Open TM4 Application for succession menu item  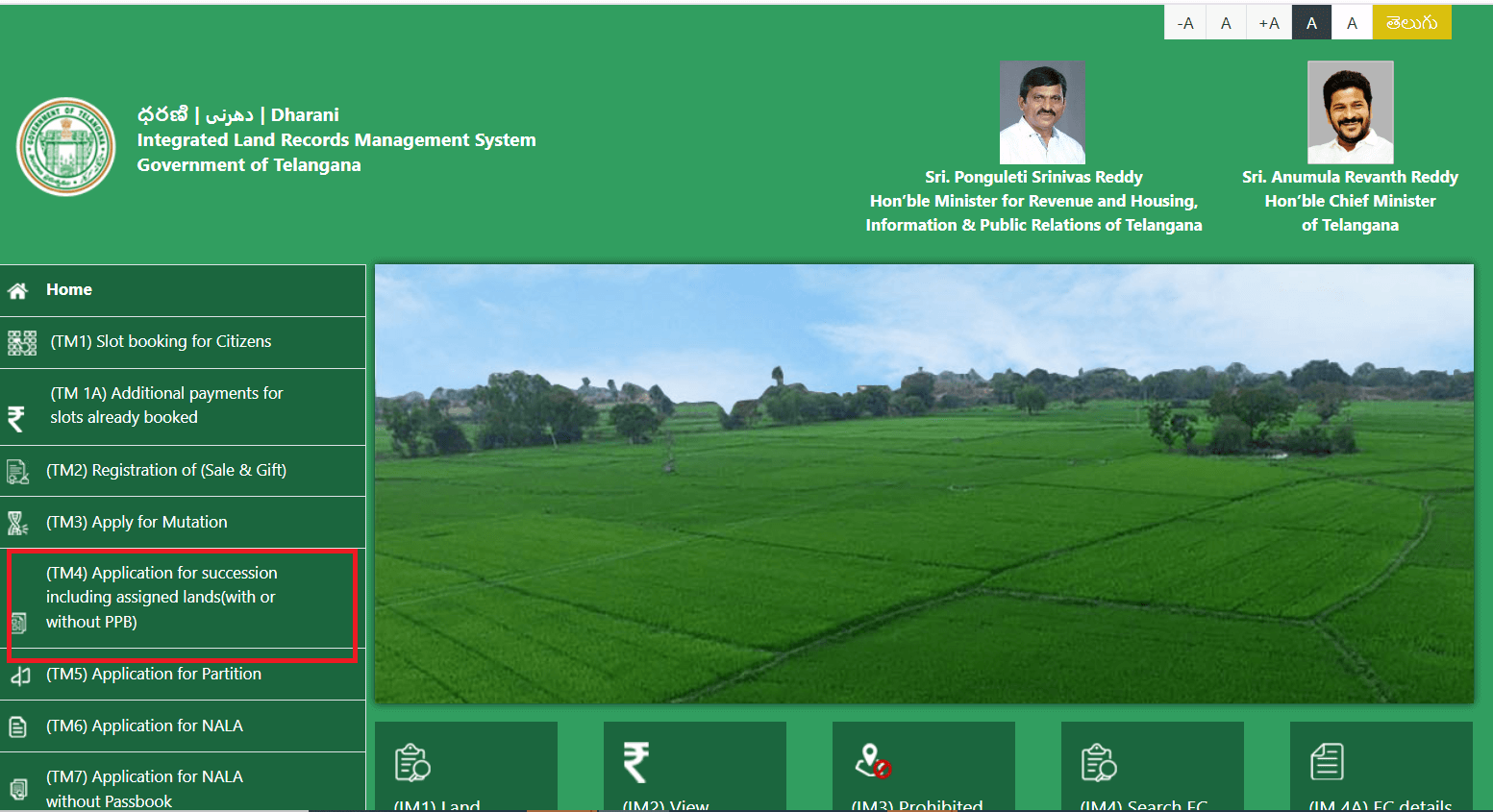pos(162,597)
